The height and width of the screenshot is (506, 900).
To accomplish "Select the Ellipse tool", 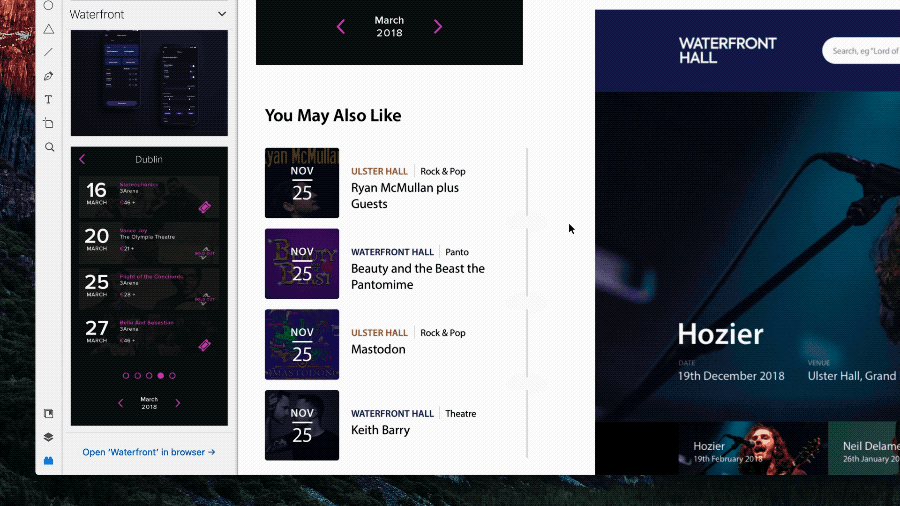I will pyautogui.click(x=48, y=6).
